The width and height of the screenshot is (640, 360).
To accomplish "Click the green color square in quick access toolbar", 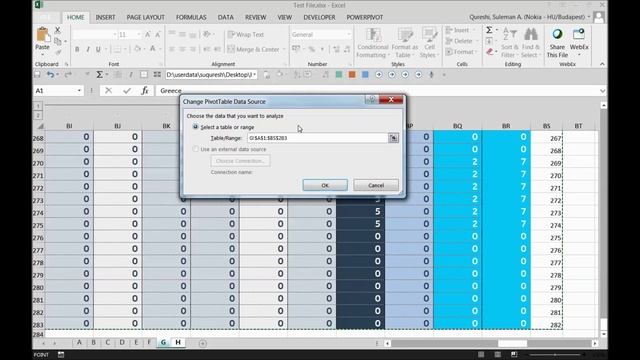I will pos(338,75).
